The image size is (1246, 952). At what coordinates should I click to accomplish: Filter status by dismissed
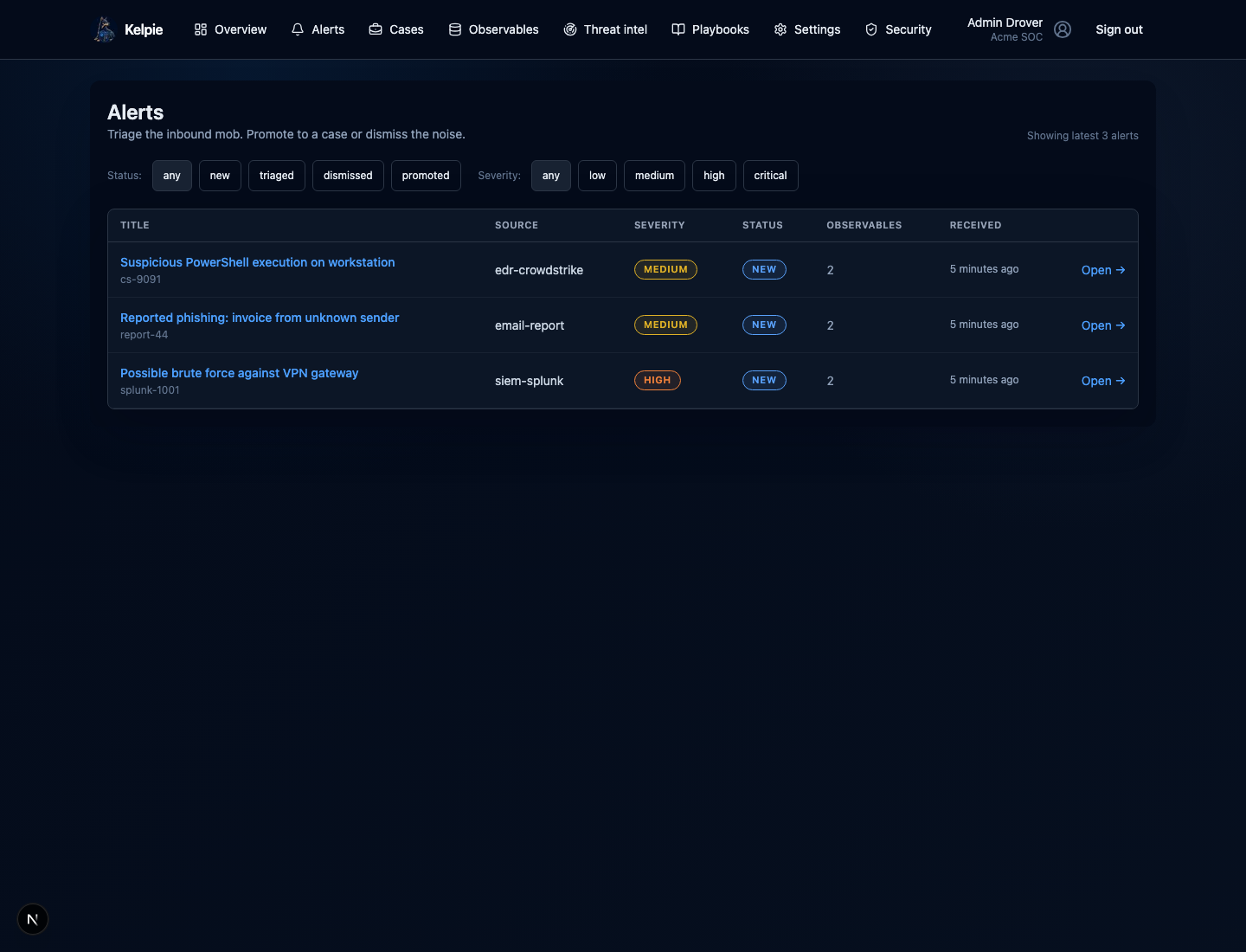point(348,176)
